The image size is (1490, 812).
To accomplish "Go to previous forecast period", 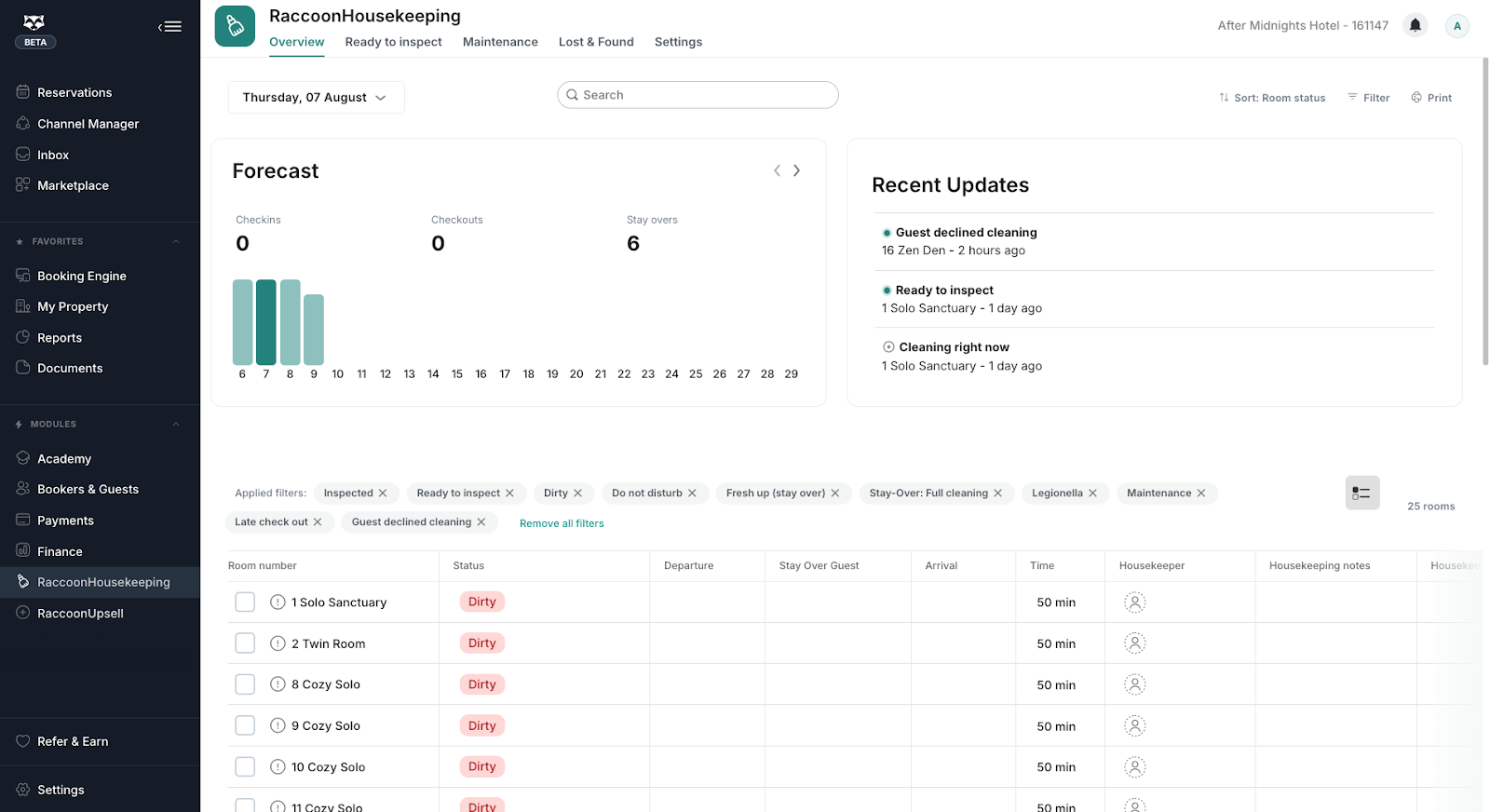I will [777, 170].
